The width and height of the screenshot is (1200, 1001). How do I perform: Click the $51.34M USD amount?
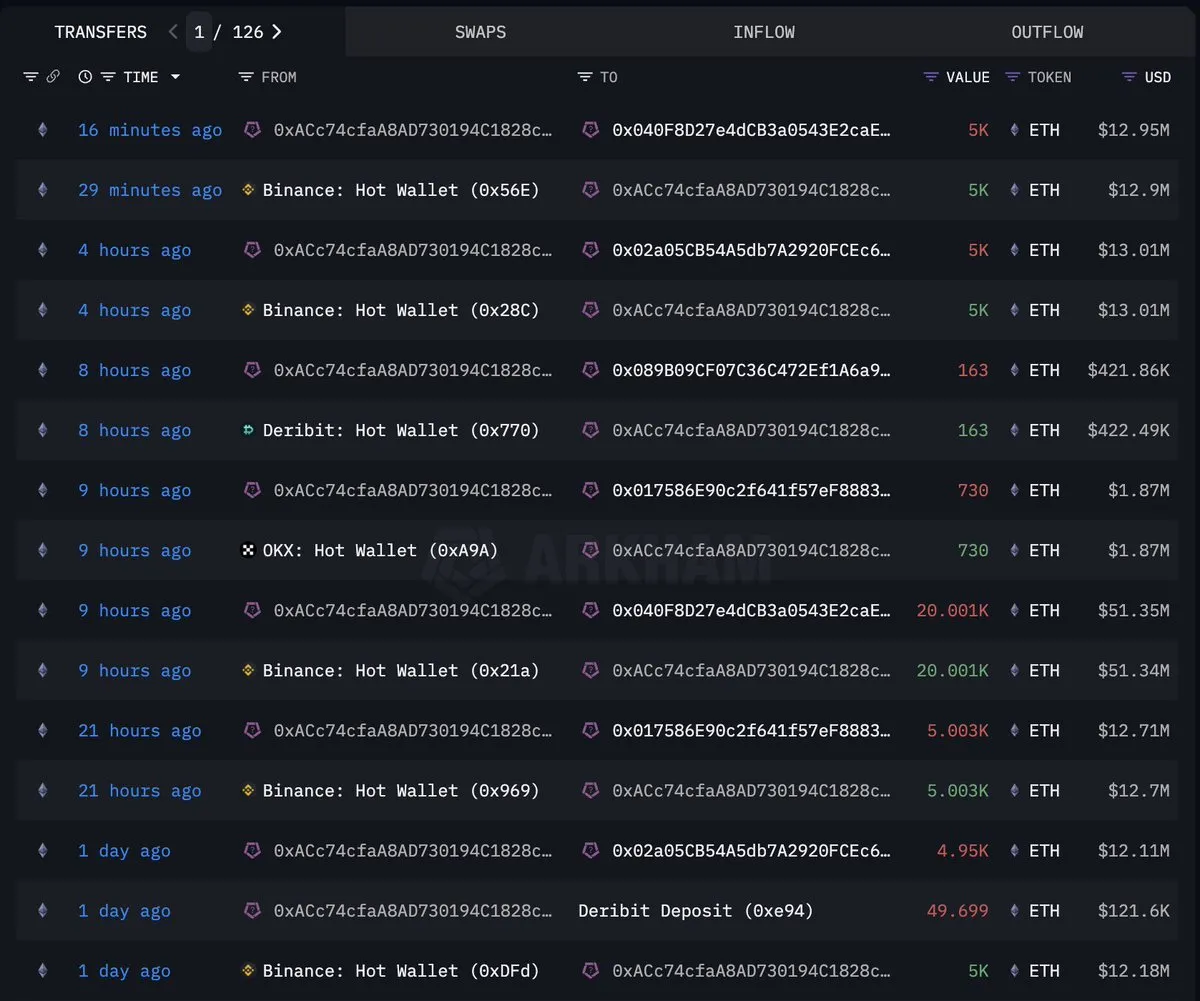(x=1133, y=670)
